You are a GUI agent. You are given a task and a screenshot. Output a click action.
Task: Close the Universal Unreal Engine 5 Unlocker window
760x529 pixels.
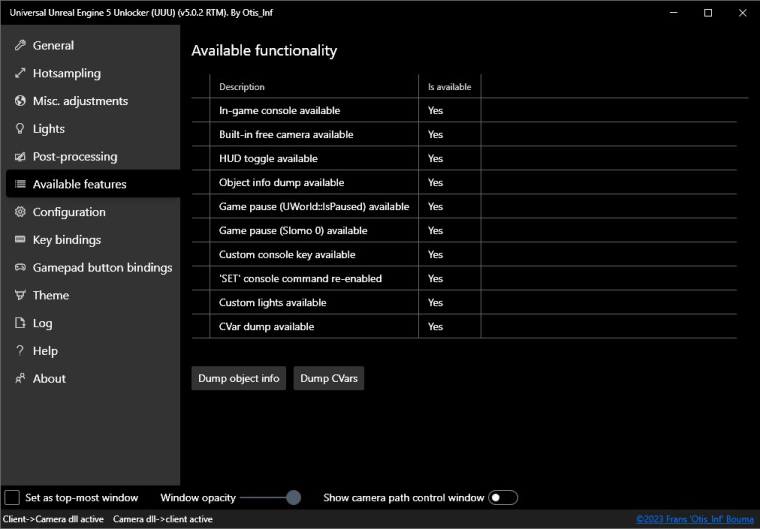(743, 13)
